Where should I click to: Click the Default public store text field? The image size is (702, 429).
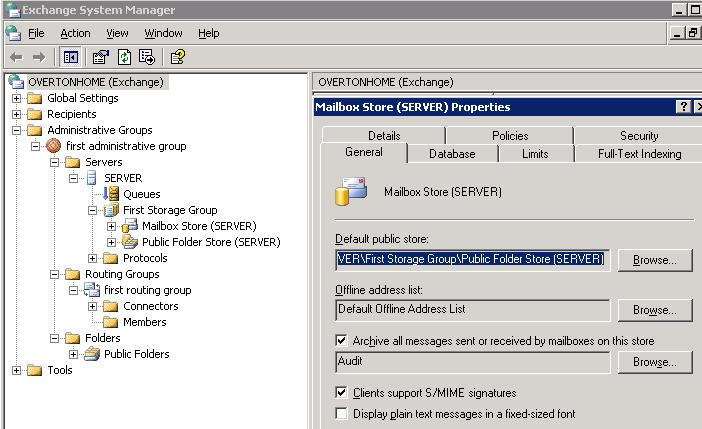(x=471, y=260)
